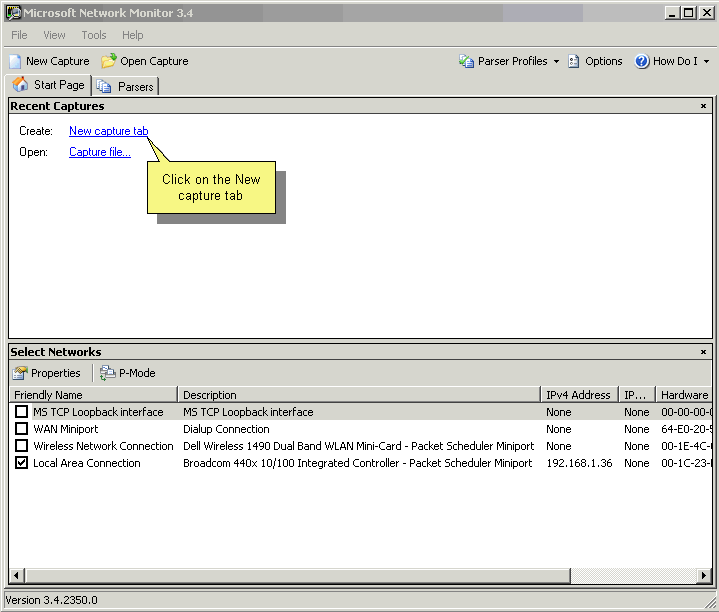Open the Help menu

(133, 35)
